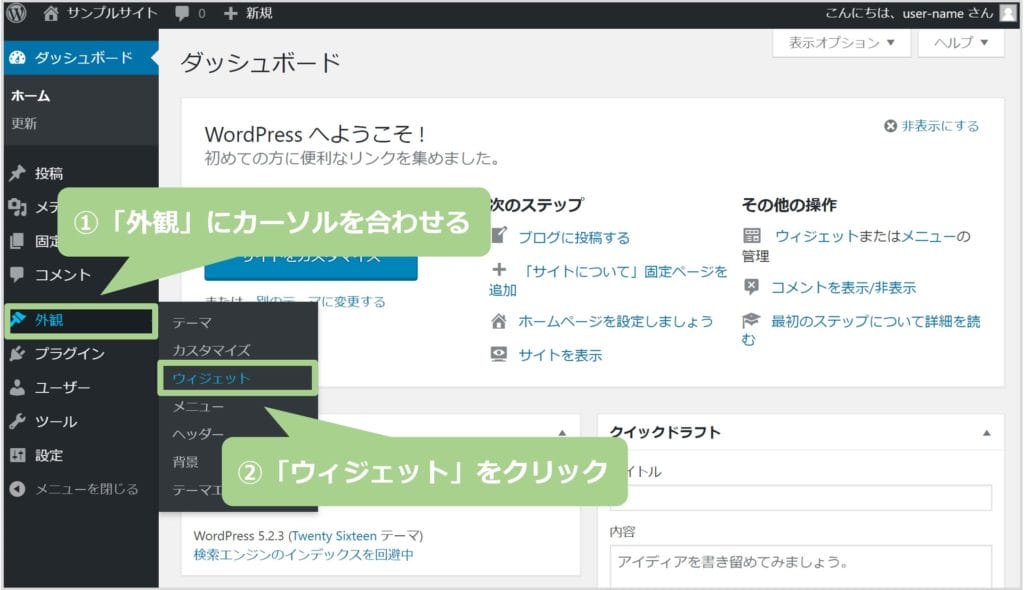Click the monitor icon beside サイトを表示
This screenshot has width=1024, height=590.
(499, 354)
